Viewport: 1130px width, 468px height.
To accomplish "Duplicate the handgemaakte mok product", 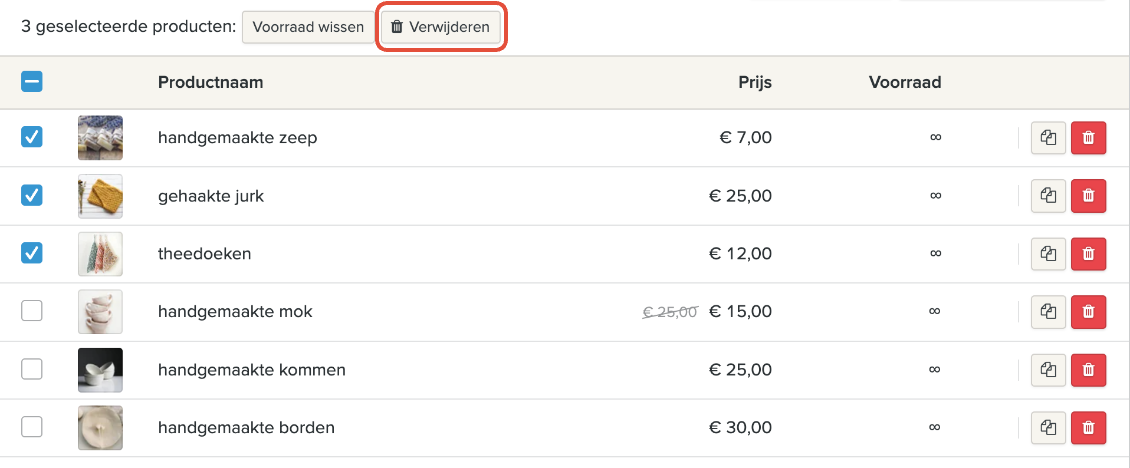I will pyautogui.click(x=1048, y=312).
